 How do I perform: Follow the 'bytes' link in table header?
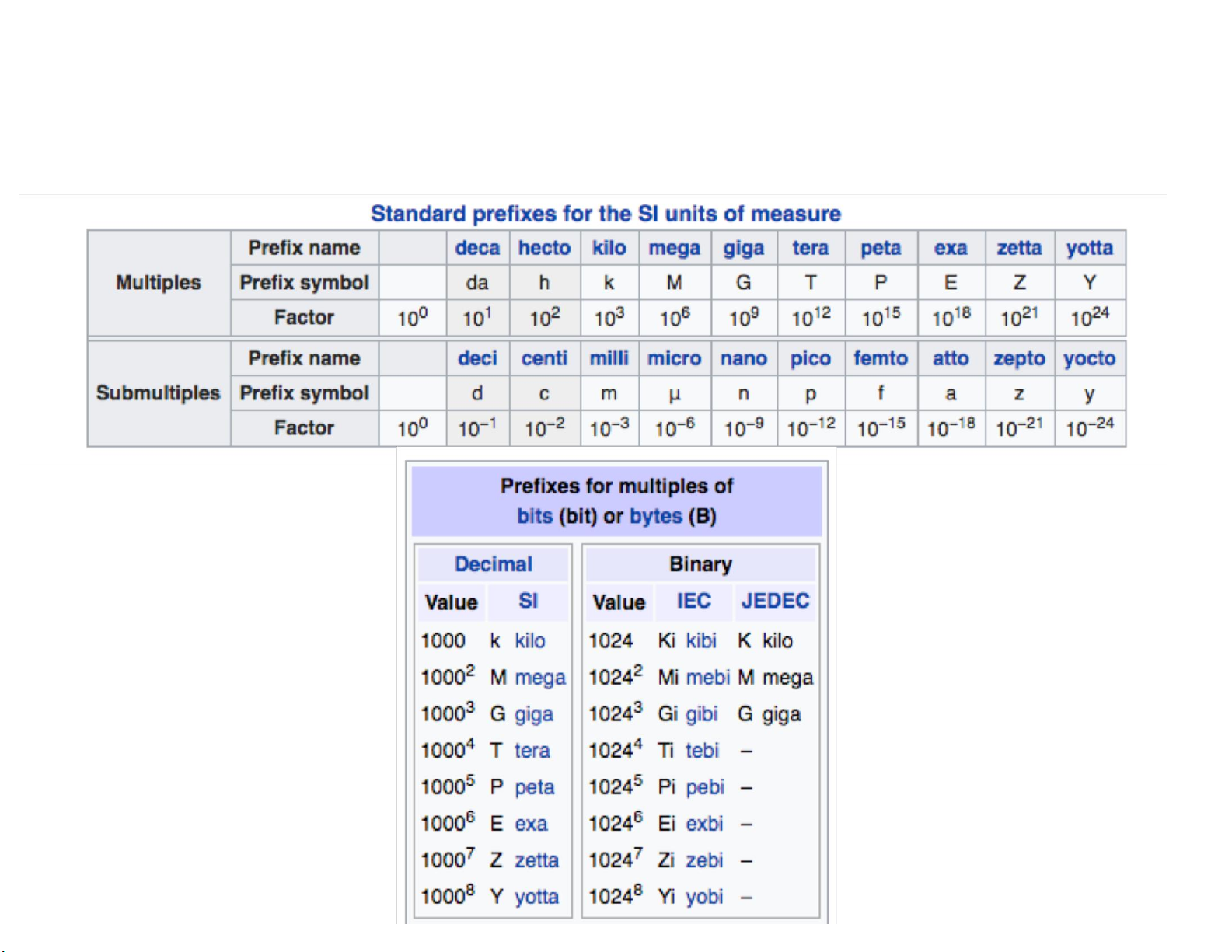click(x=655, y=516)
